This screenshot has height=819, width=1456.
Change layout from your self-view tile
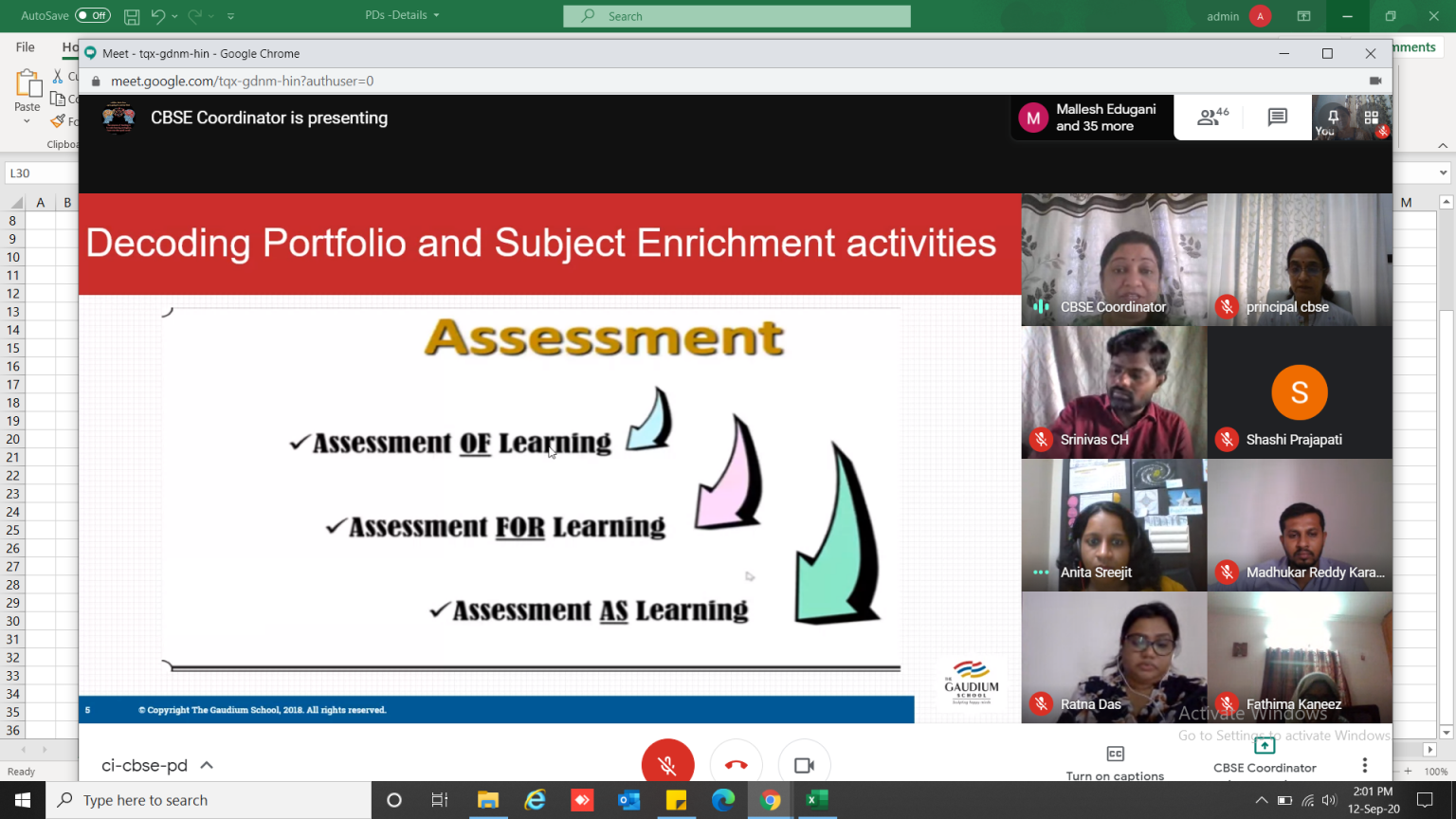(1371, 118)
